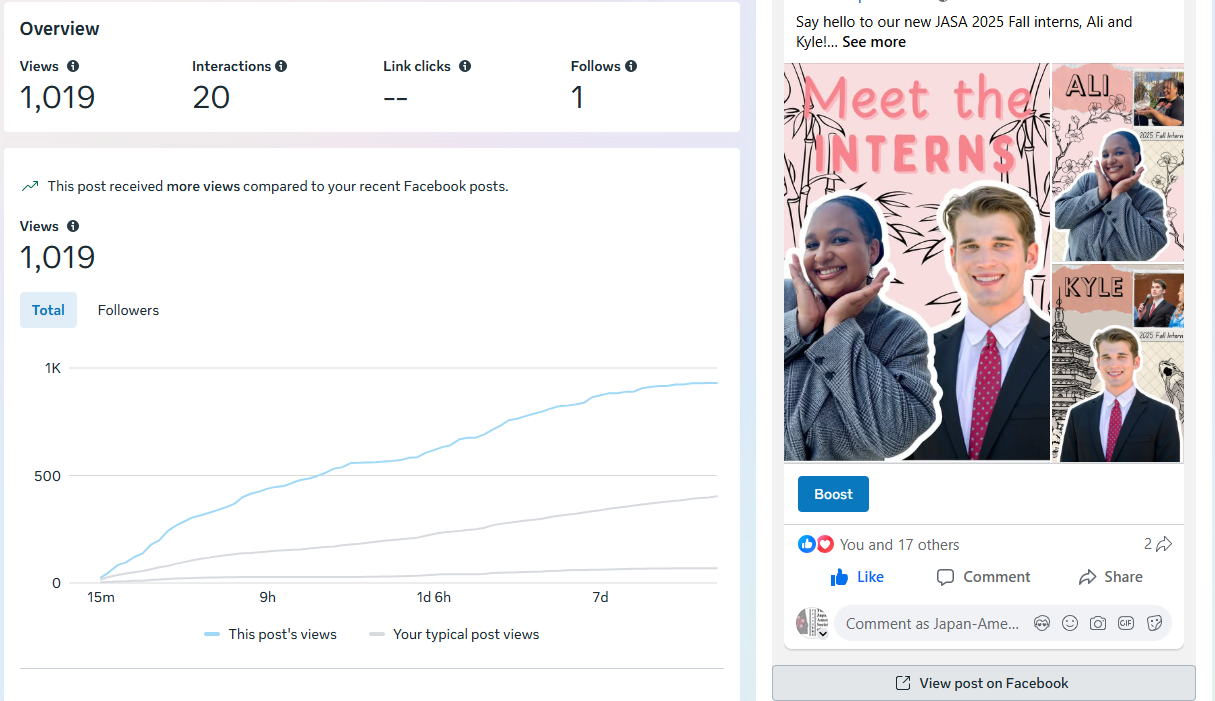Open the Meet the Interns main image
The height and width of the screenshot is (701, 1215).
pyautogui.click(x=917, y=262)
